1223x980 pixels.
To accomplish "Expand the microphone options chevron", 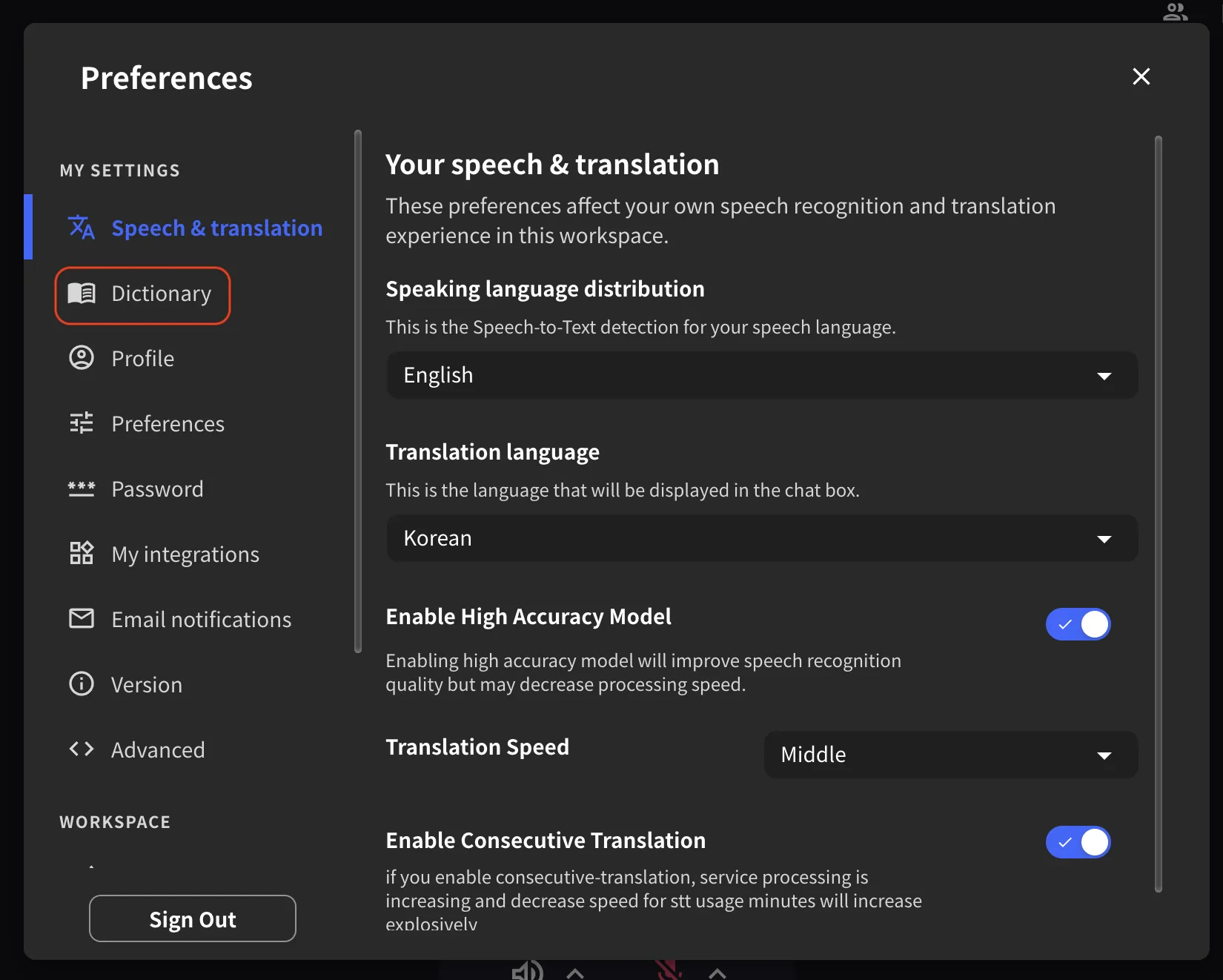I will click(717, 973).
